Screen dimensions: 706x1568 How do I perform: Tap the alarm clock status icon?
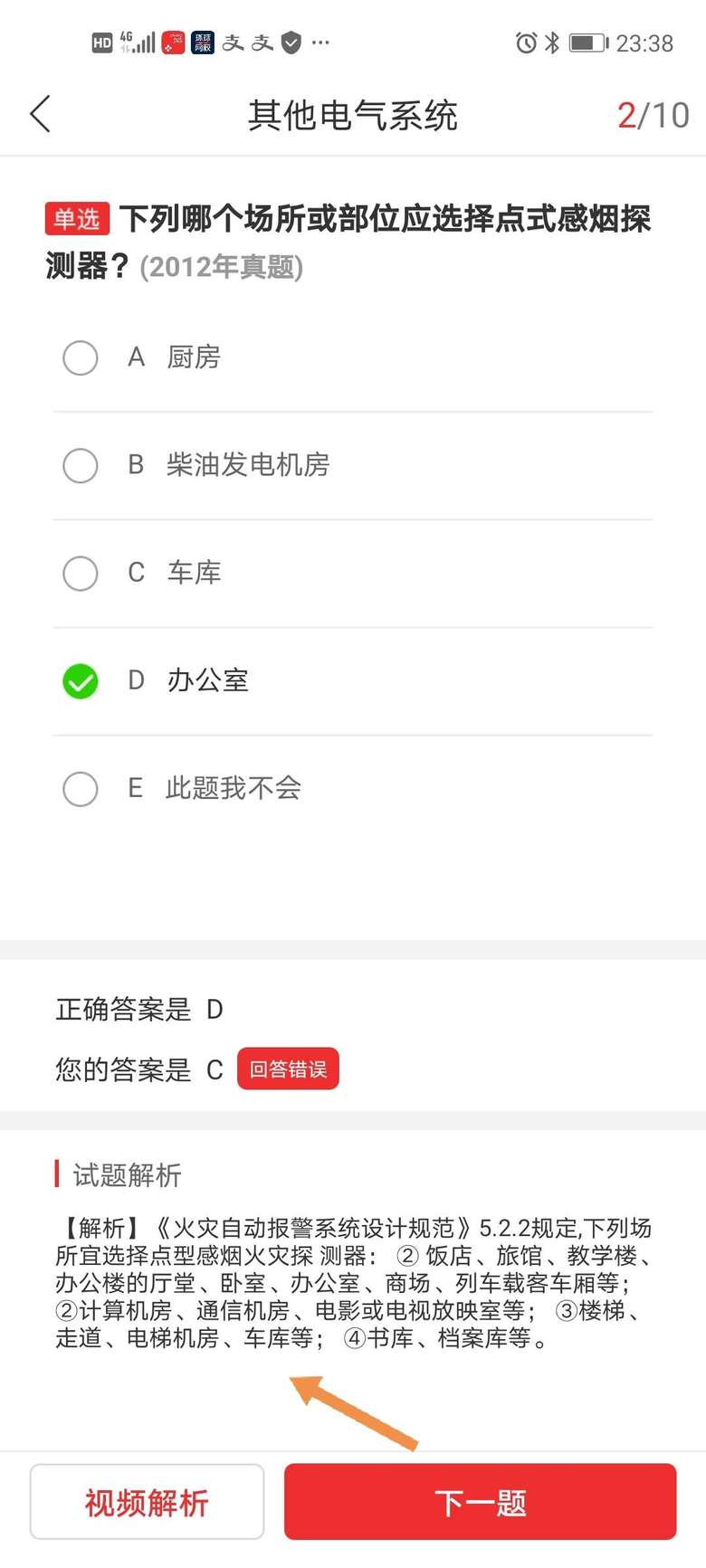coord(525,43)
